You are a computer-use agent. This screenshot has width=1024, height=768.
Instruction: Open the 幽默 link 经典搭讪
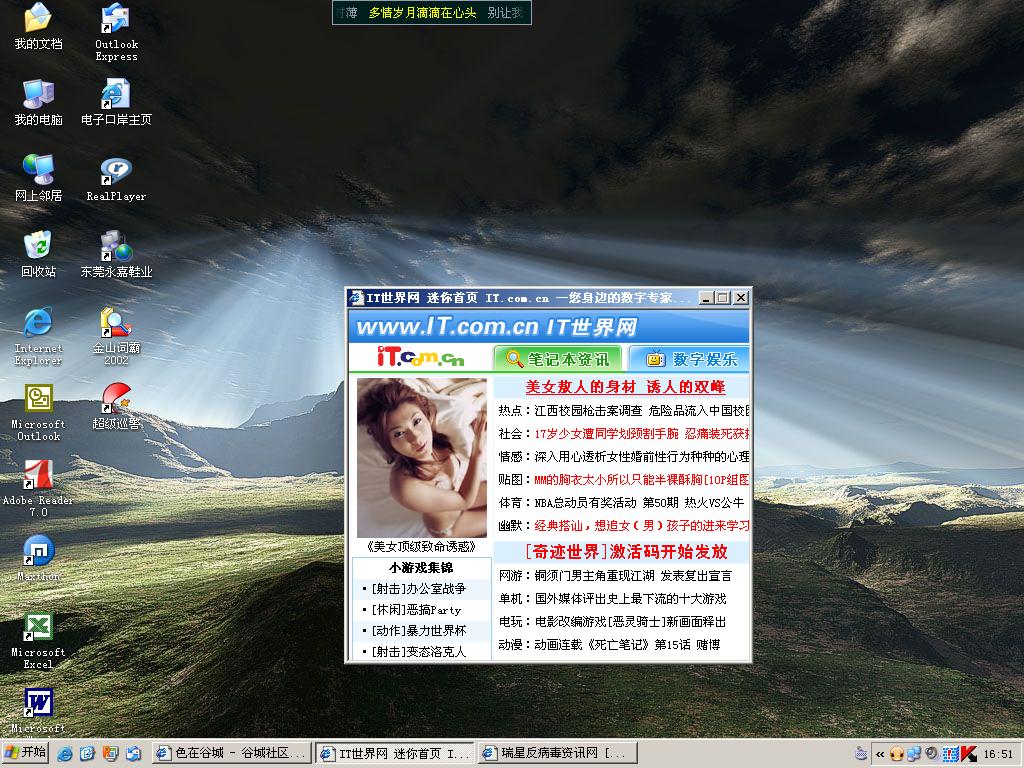click(x=641, y=525)
